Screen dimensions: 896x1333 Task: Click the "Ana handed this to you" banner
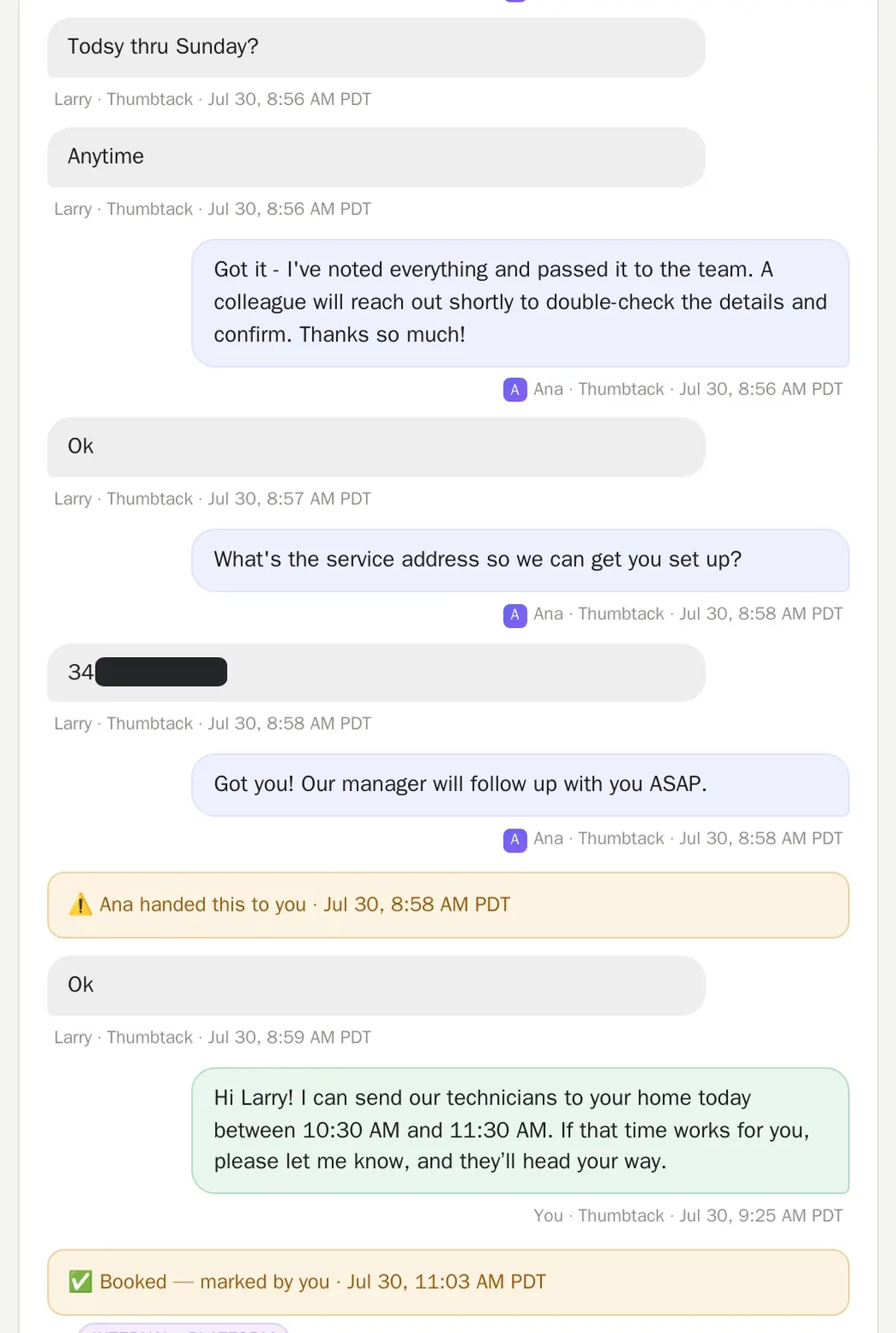[448, 905]
